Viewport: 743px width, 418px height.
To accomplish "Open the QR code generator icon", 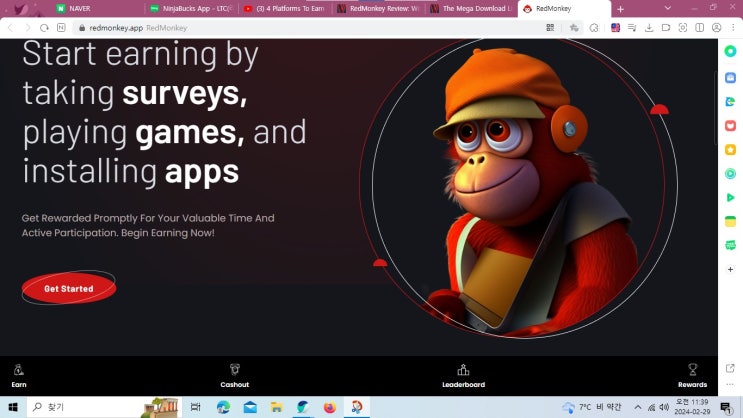I will (x=550, y=28).
